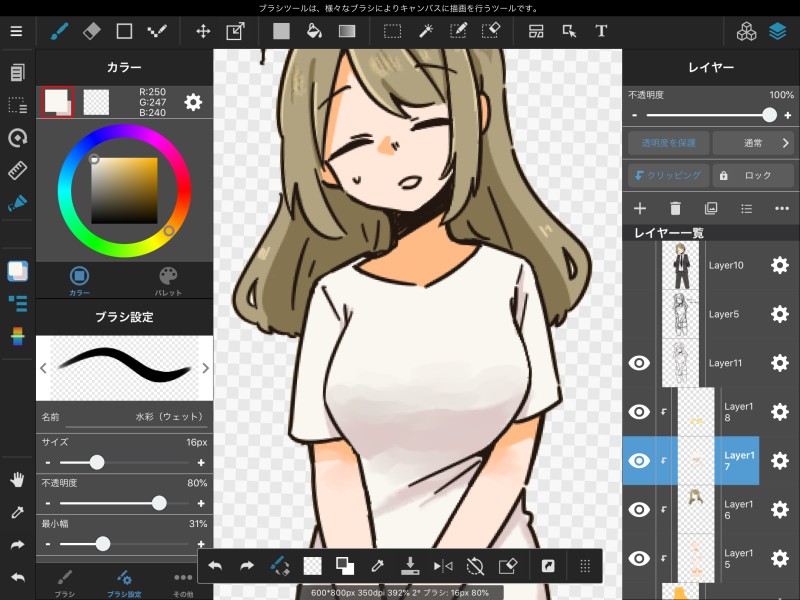This screenshot has width=800, height=600.
Task: Toggle visibility of Layer16
Action: click(x=639, y=509)
